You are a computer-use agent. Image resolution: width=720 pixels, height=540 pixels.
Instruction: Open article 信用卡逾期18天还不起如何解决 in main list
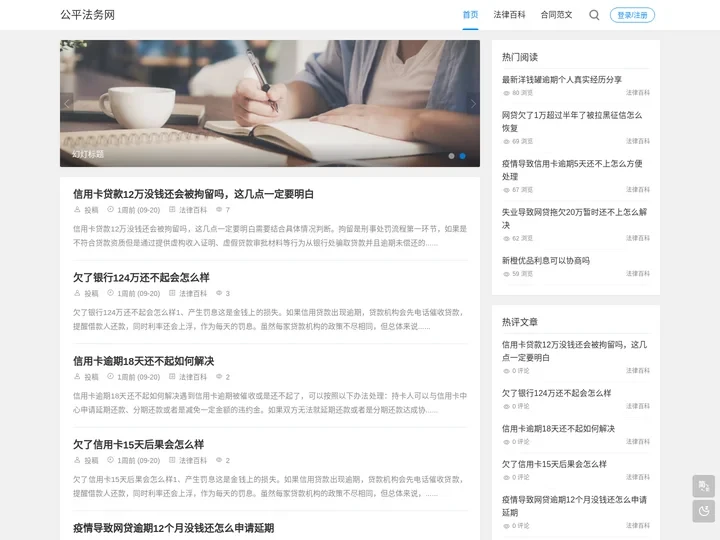143,361
